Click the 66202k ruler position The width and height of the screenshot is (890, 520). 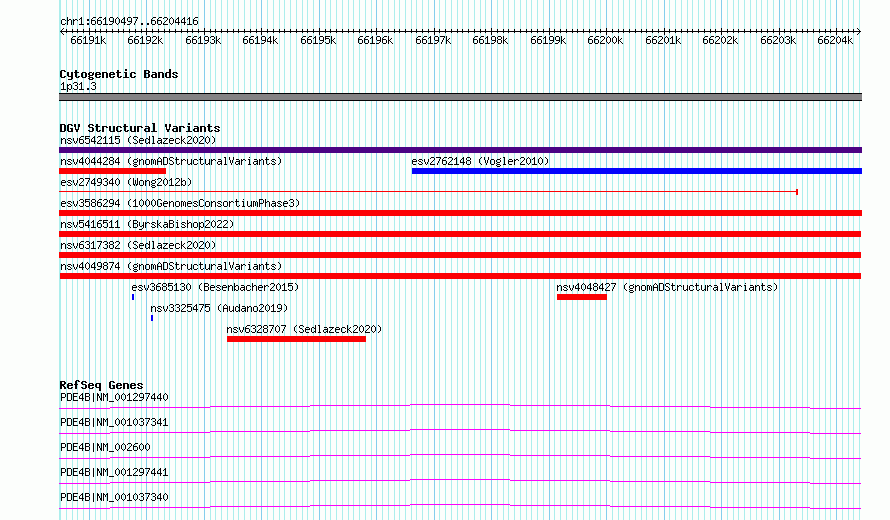720,40
